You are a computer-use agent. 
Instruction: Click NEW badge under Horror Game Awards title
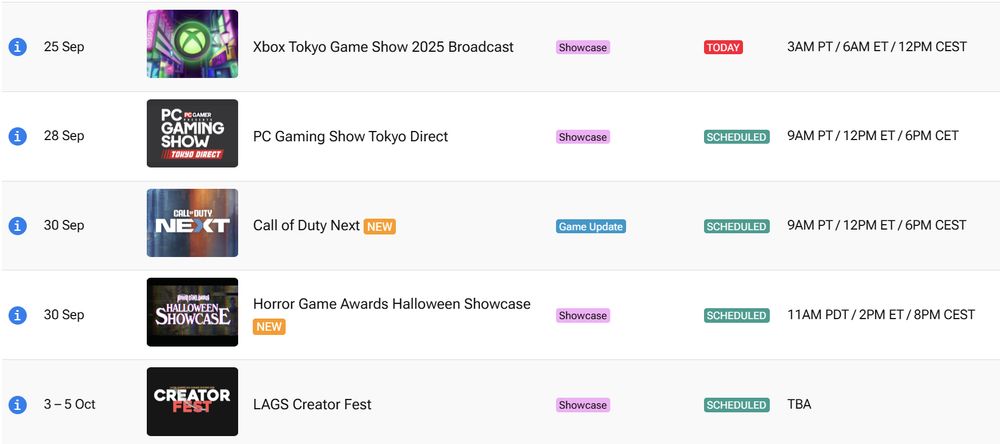click(x=269, y=327)
